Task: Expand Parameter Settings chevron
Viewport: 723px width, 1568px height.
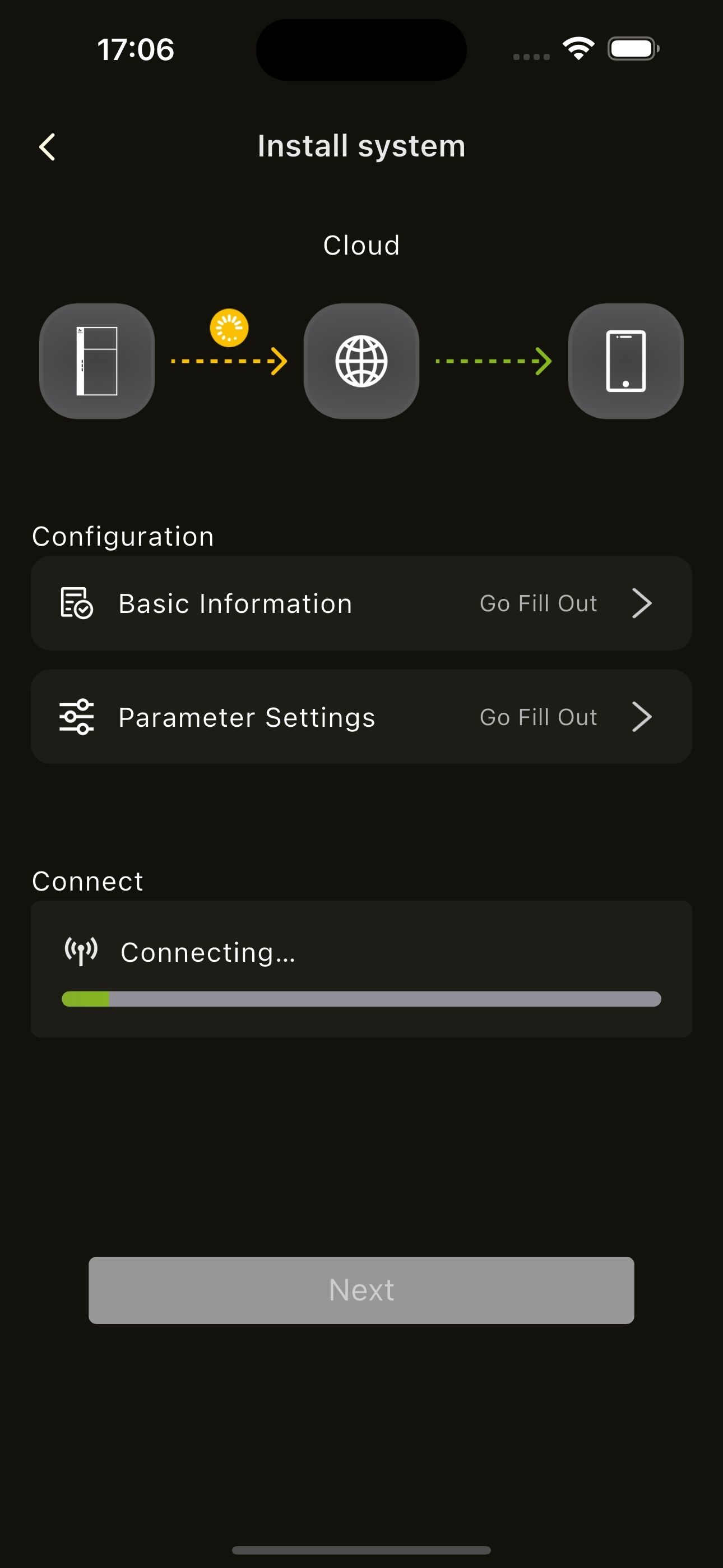Action: click(x=641, y=717)
